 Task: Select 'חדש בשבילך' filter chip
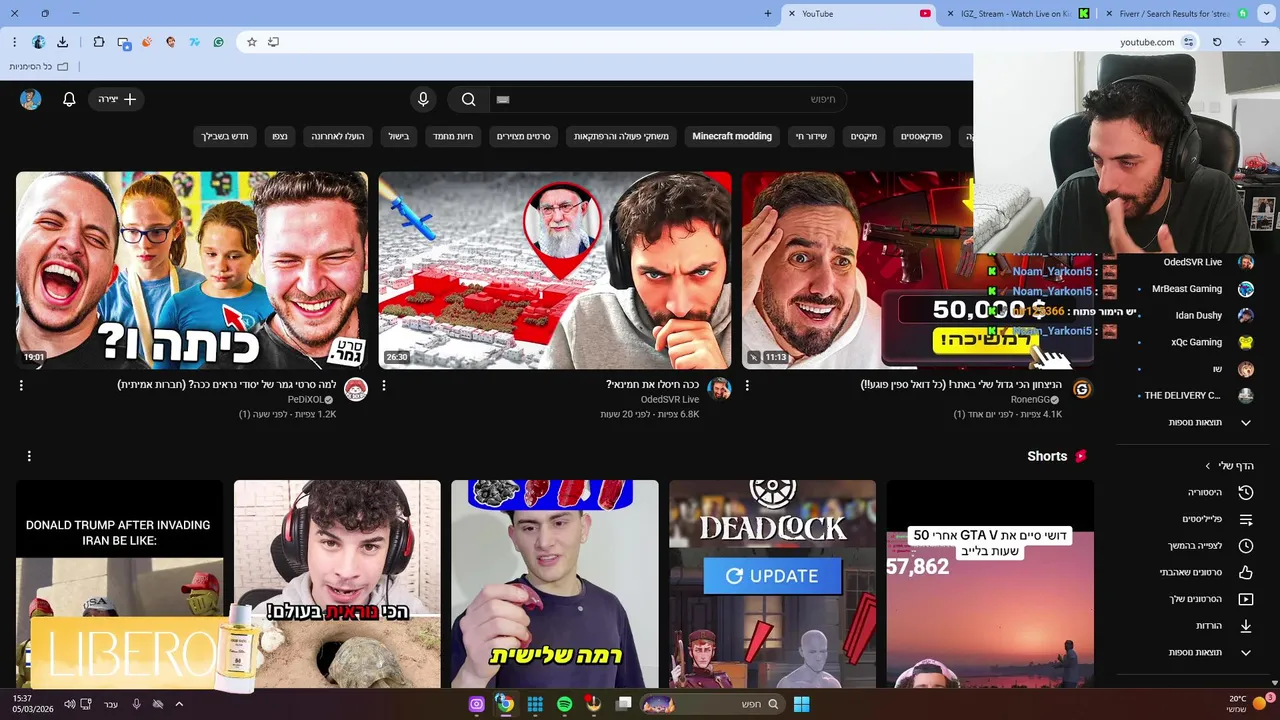pos(225,136)
